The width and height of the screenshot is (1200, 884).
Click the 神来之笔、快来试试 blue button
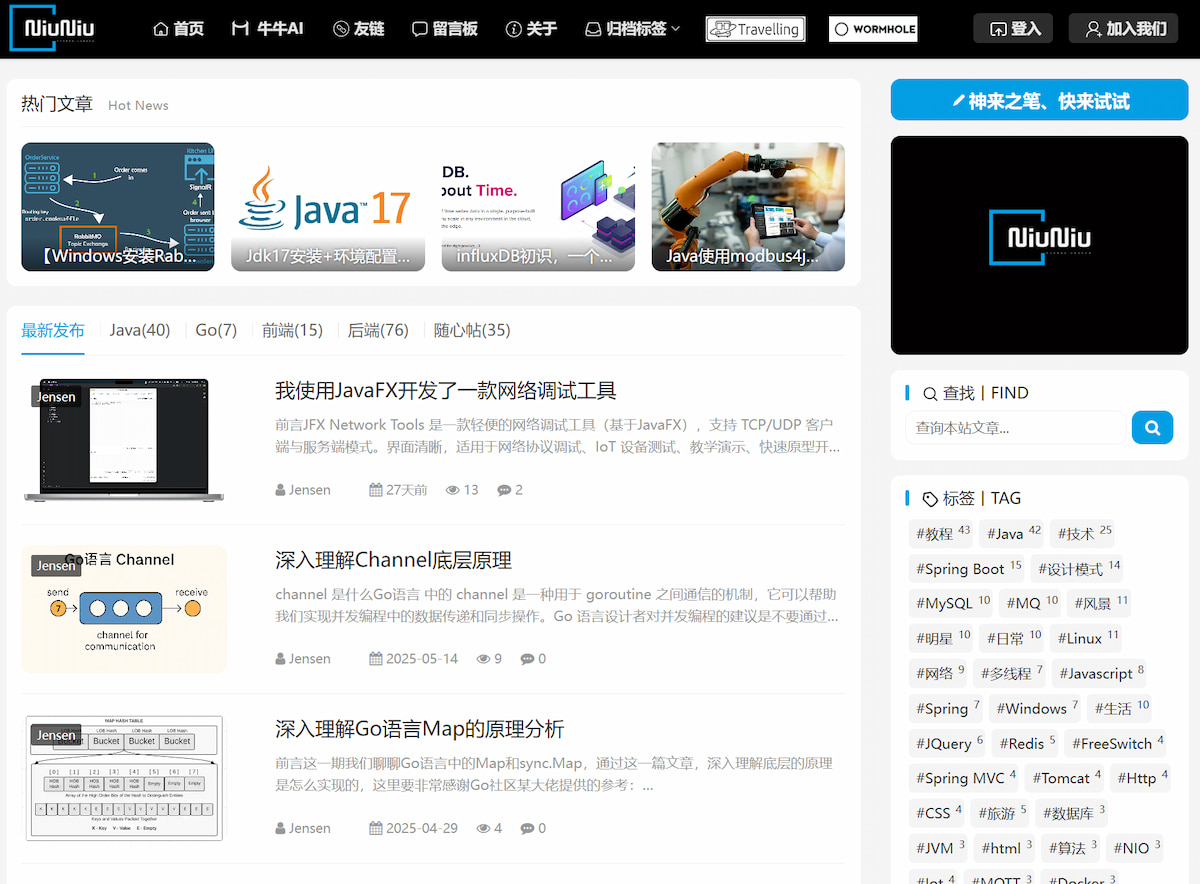[x=1039, y=101]
